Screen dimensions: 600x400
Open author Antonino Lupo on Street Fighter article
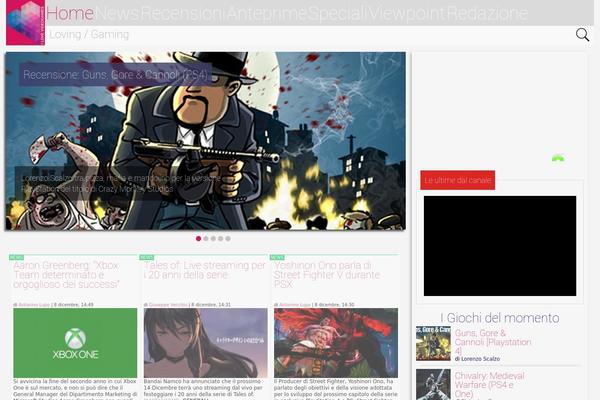tap(295, 305)
